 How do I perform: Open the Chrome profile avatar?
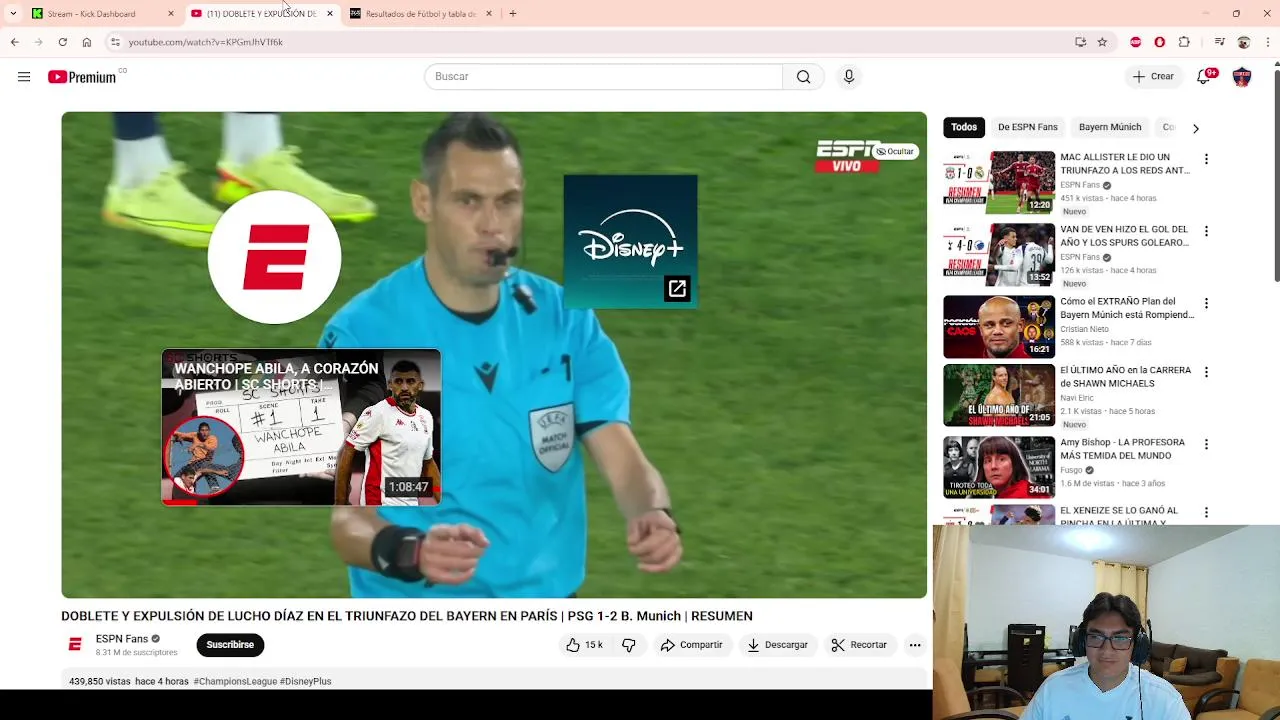(1244, 42)
